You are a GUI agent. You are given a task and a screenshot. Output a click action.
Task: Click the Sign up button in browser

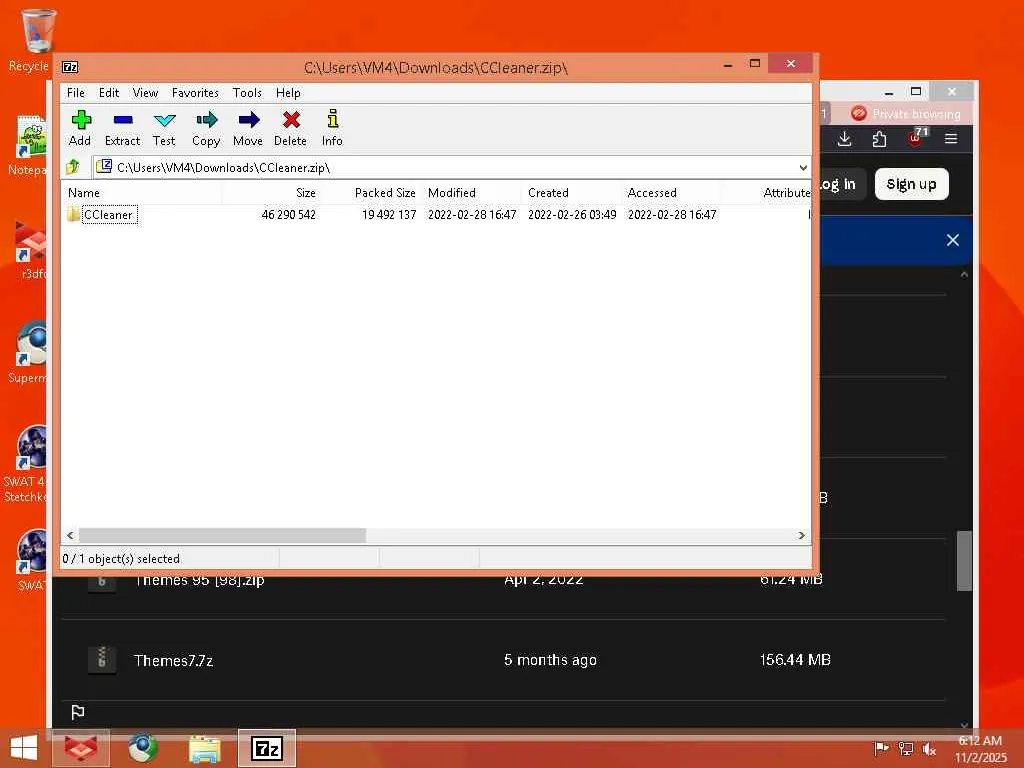click(911, 184)
